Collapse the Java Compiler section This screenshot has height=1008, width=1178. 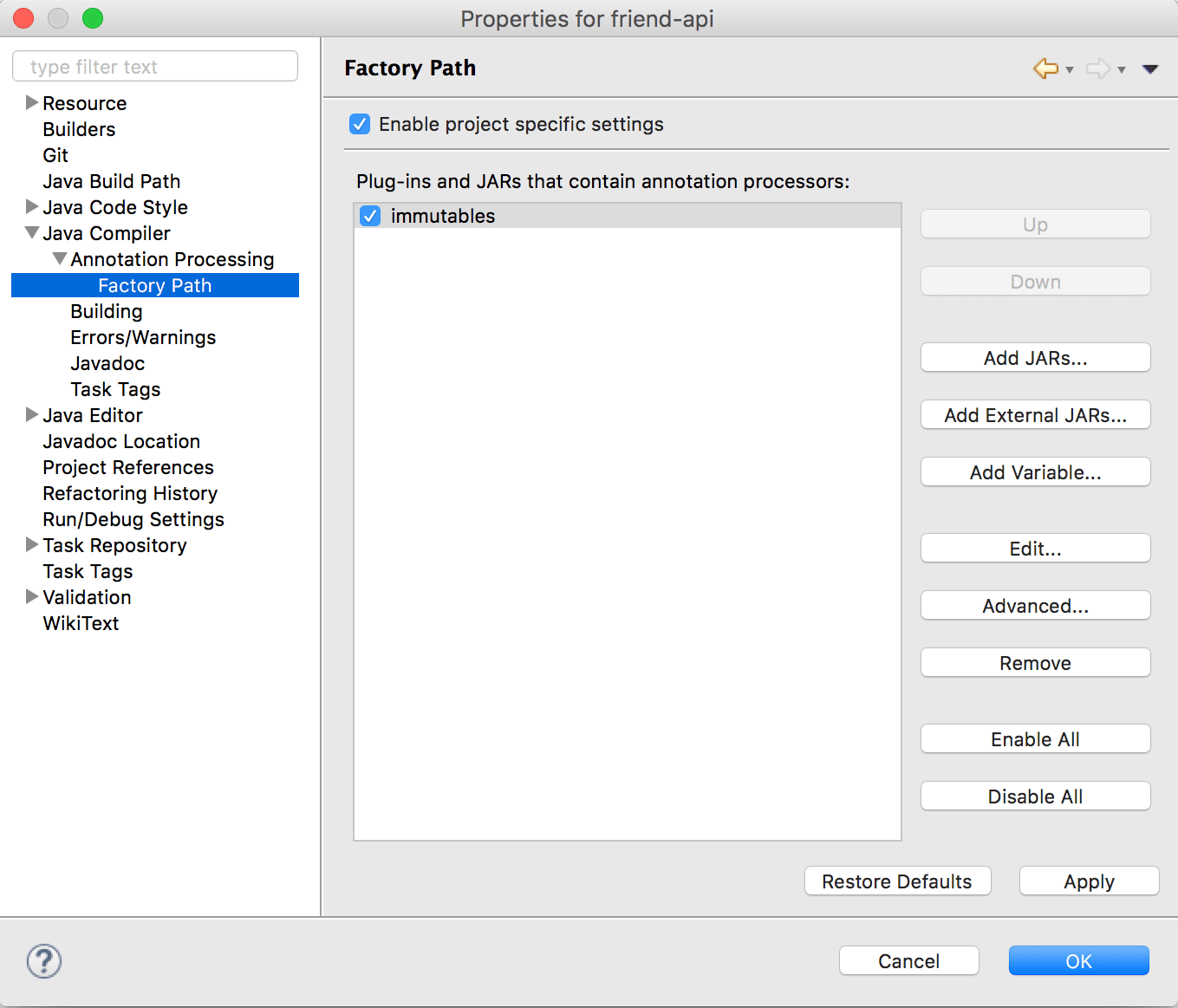click(x=31, y=233)
